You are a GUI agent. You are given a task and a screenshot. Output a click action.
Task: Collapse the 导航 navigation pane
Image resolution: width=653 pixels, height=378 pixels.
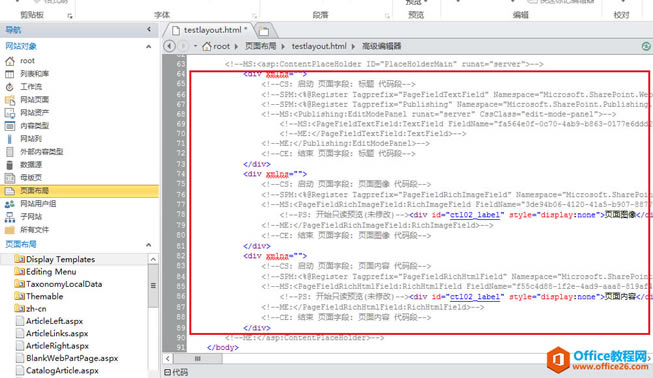149,30
